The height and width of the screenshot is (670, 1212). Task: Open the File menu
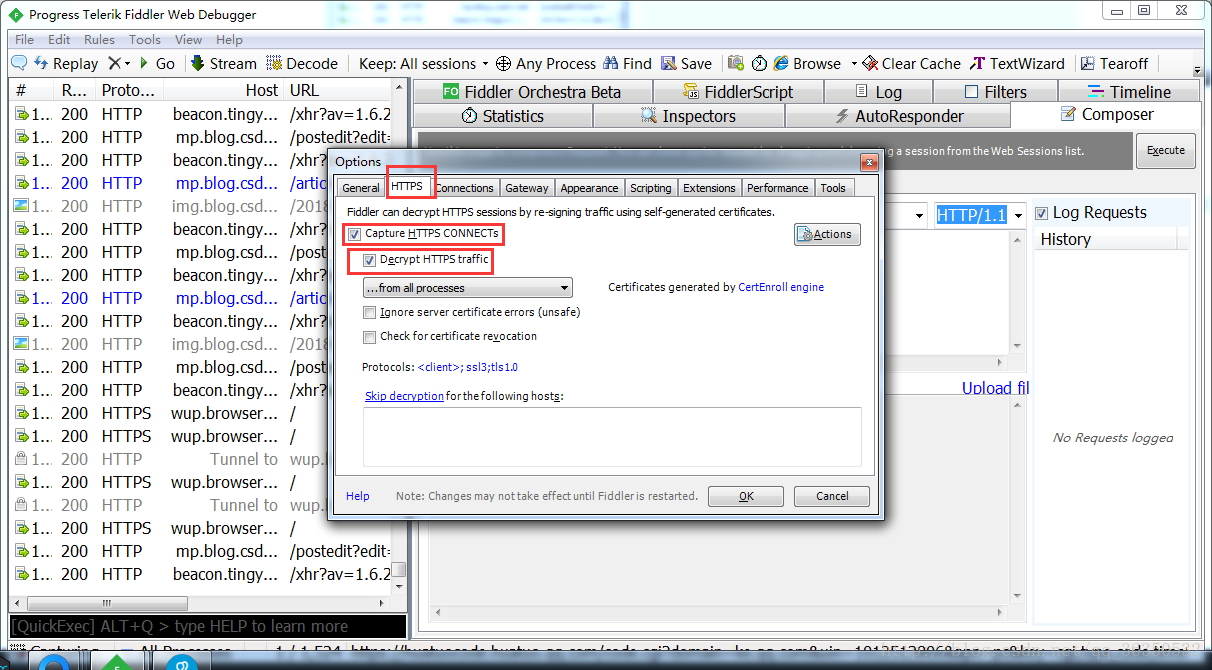tap(24, 40)
